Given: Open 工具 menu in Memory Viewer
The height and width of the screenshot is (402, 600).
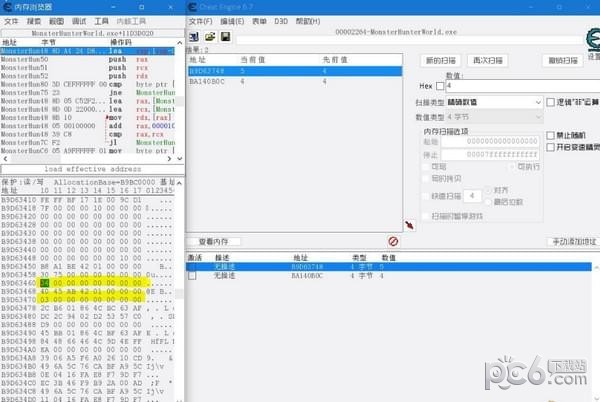Looking at the screenshot, I should click(x=101, y=21).
